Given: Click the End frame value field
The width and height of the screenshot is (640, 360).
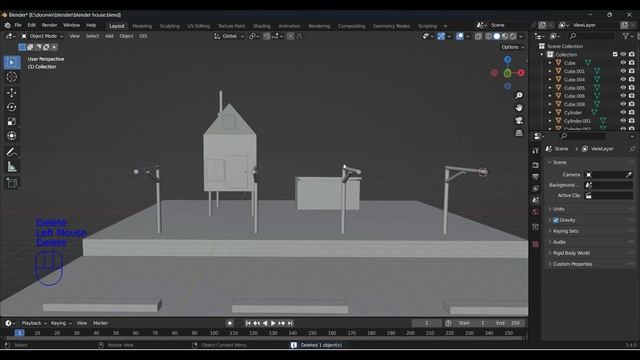Looking at the screenshot, I should pyautogui.click(x=509, y=323).
